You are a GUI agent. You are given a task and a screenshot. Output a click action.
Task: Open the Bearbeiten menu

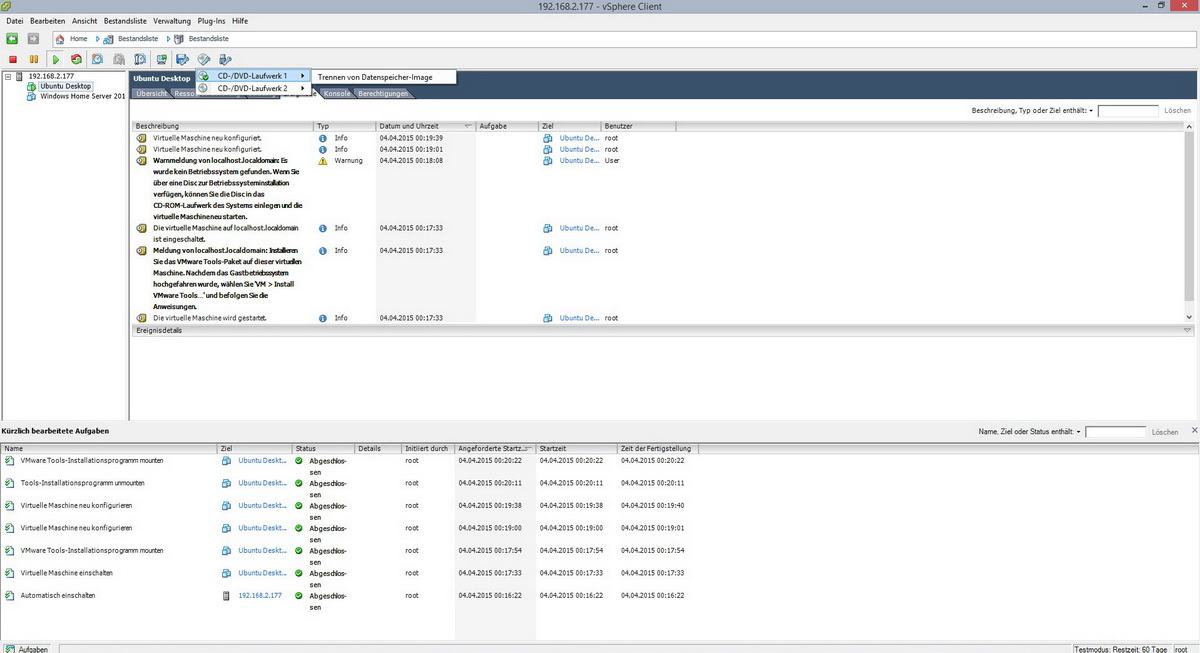point(48,21)
